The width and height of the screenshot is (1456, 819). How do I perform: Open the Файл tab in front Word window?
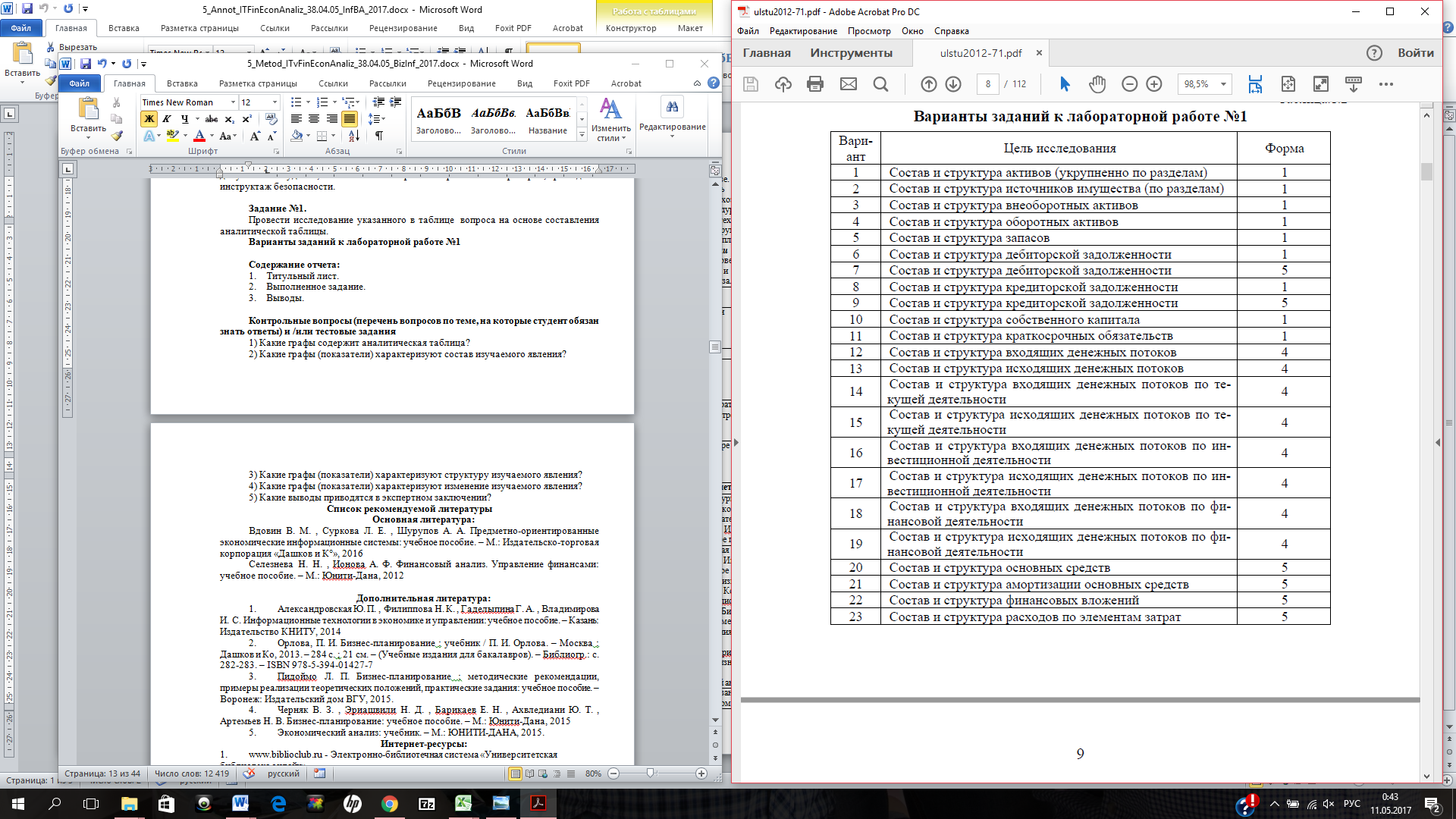tap(80, 83)
